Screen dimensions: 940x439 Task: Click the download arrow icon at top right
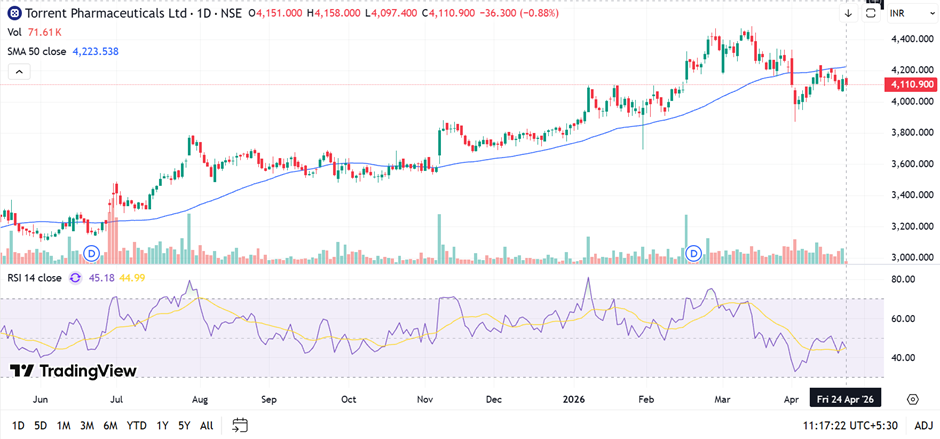(848, 13)
